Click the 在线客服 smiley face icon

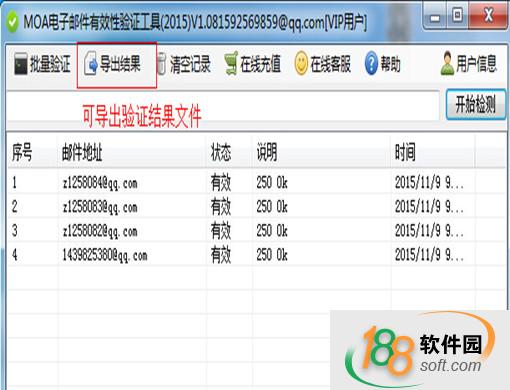tap(301, 63)
